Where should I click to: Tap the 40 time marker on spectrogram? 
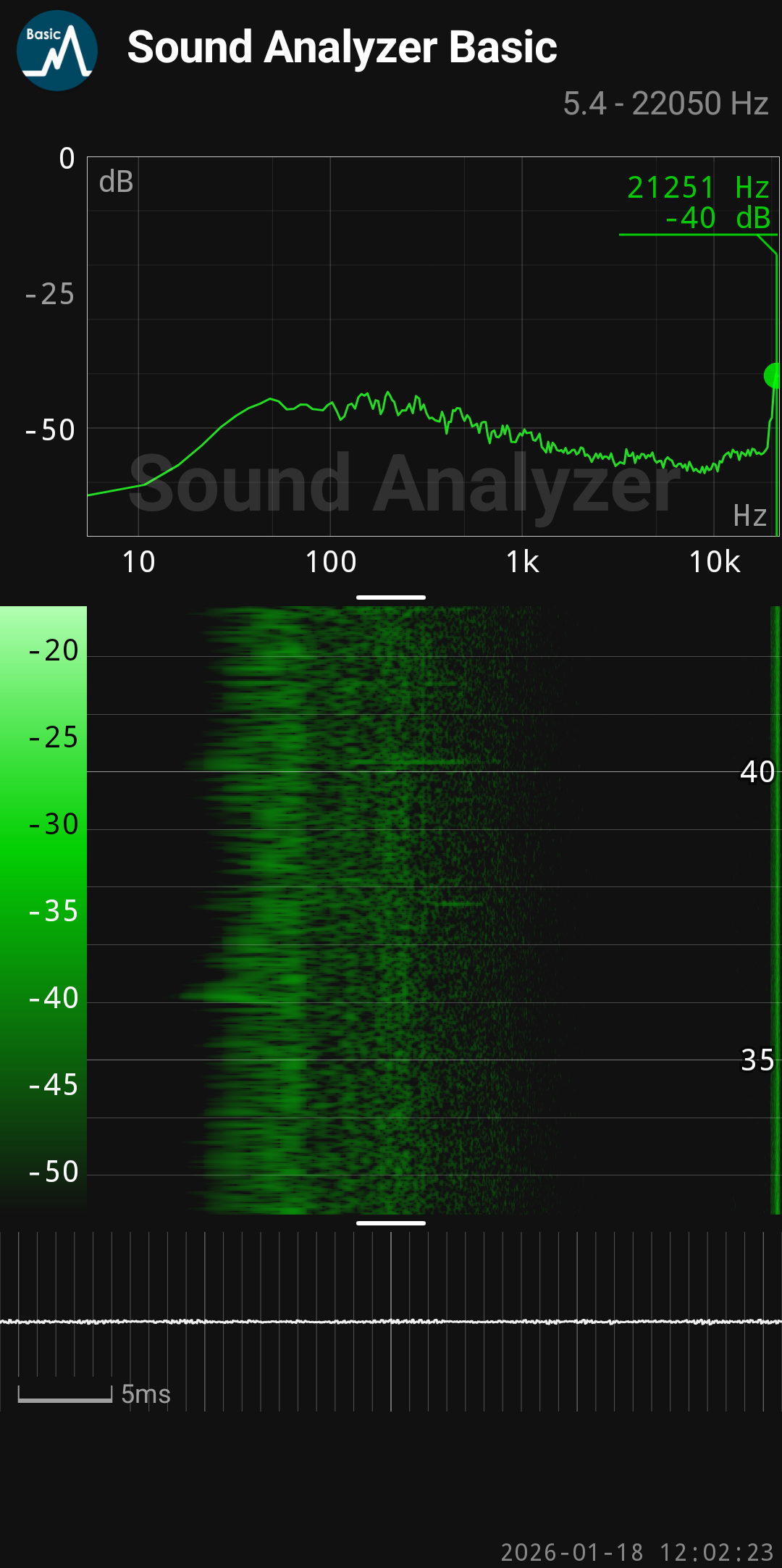pos(757,772)
